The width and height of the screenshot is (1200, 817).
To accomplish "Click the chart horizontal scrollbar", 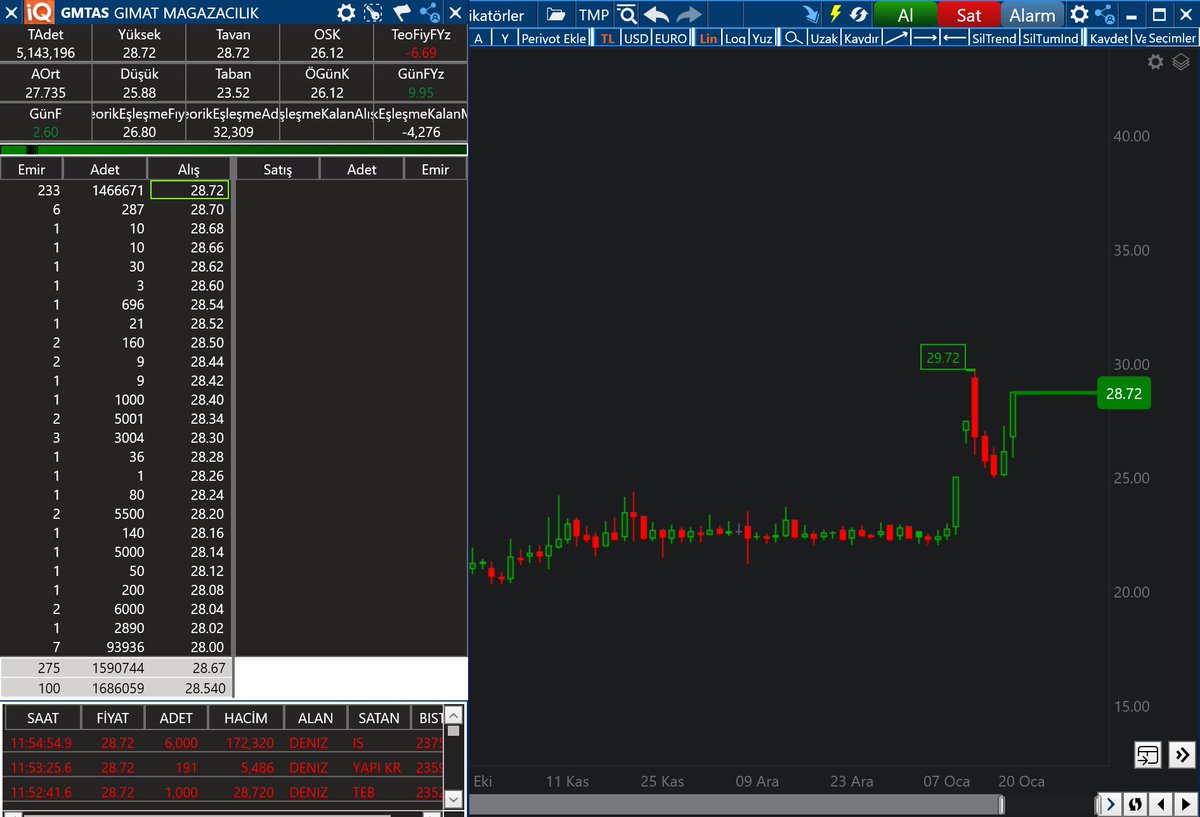I will pyautogui.click(x=736, y=804).
